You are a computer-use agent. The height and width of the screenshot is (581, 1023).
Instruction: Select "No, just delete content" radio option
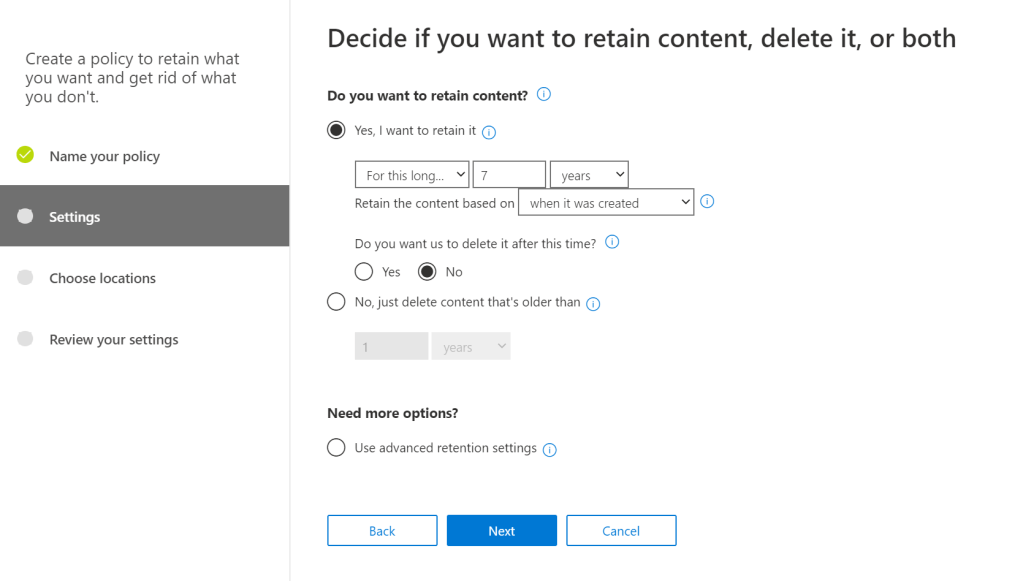coord(336,302)
